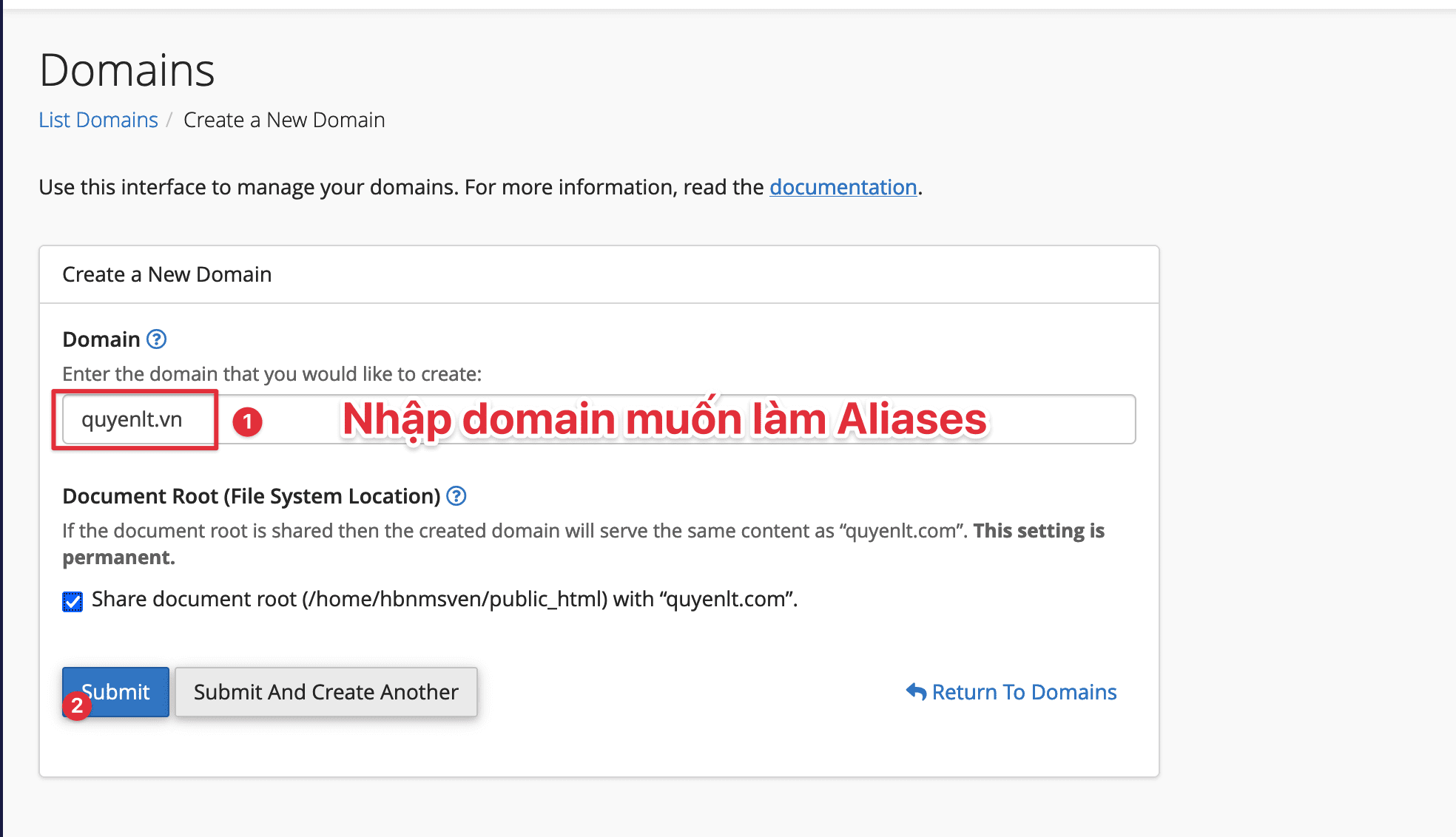Select the 'Create a New Domain' breadcrumb item
This screenshot has width=1456, height=837.
pyautogui.click(x=284, y=120)
